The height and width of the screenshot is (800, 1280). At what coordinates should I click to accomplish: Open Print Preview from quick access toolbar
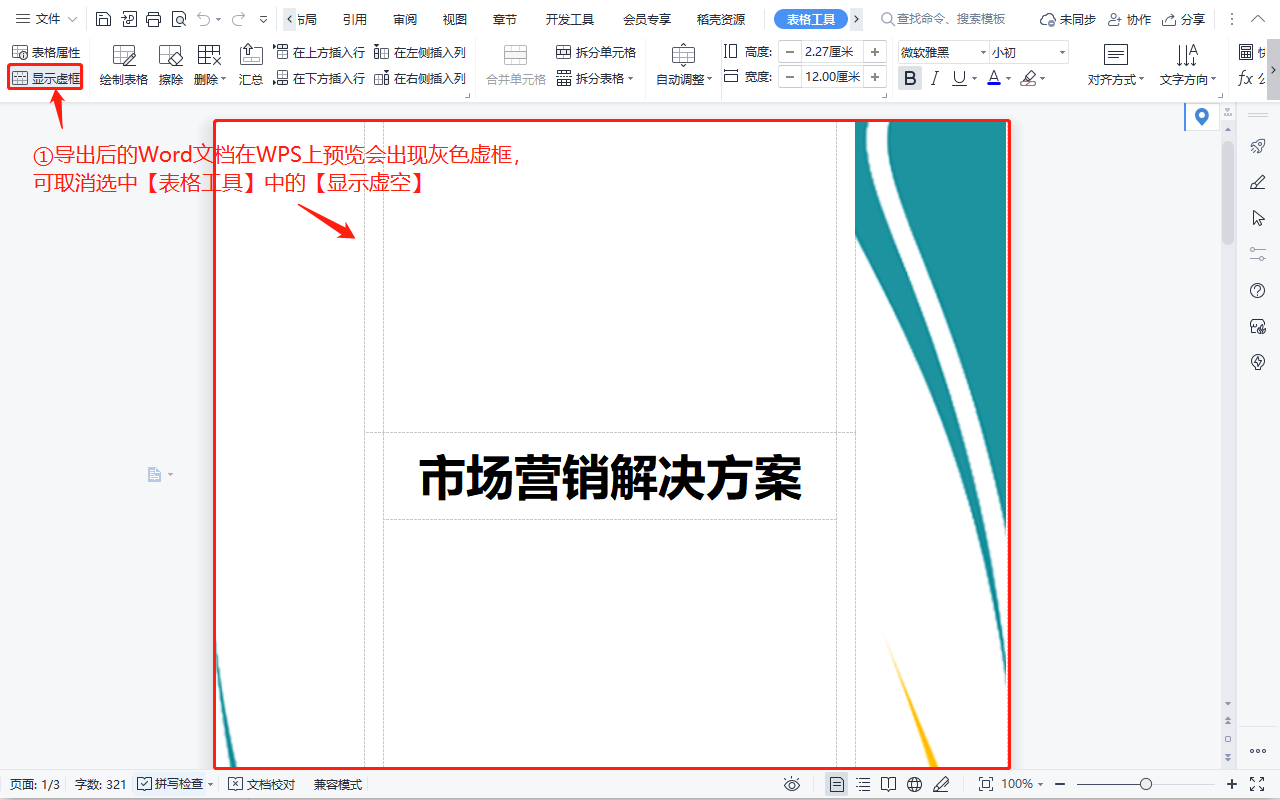(178, 19)
